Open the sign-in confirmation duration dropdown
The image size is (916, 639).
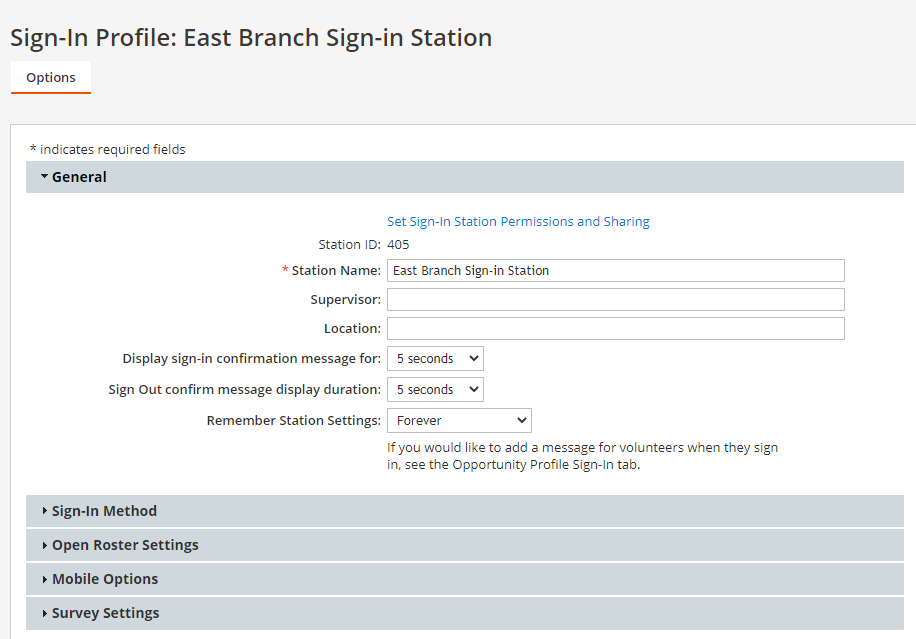(434, 358)
